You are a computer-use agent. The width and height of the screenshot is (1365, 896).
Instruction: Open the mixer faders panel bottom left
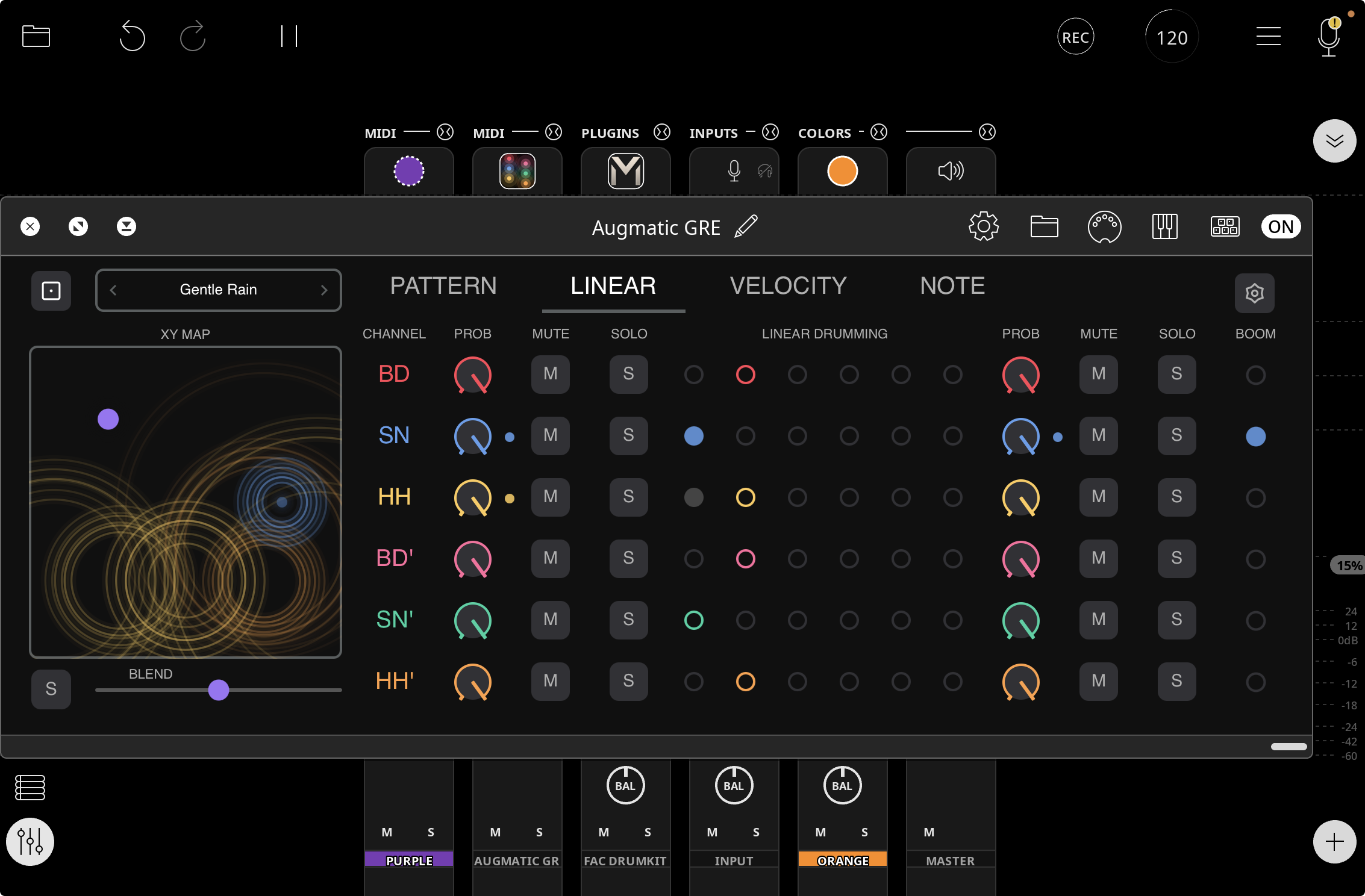tap(30, 842)
